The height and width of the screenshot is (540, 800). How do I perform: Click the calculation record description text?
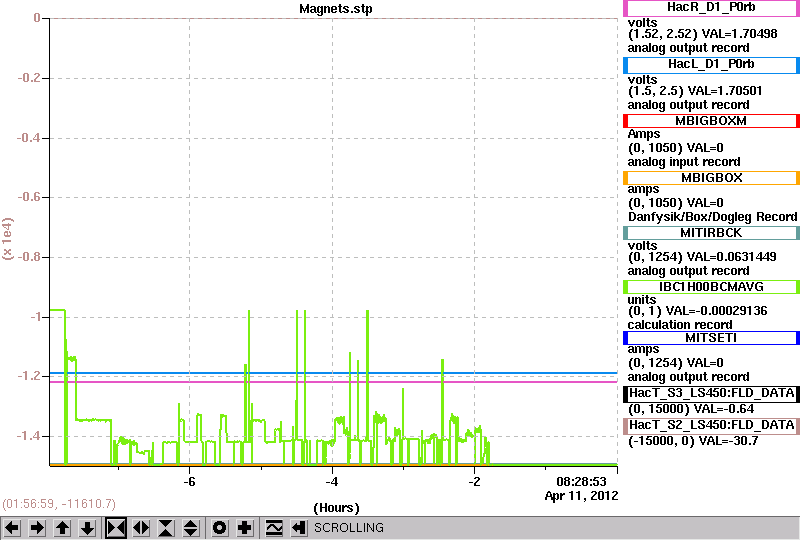[x=680, y=325]
